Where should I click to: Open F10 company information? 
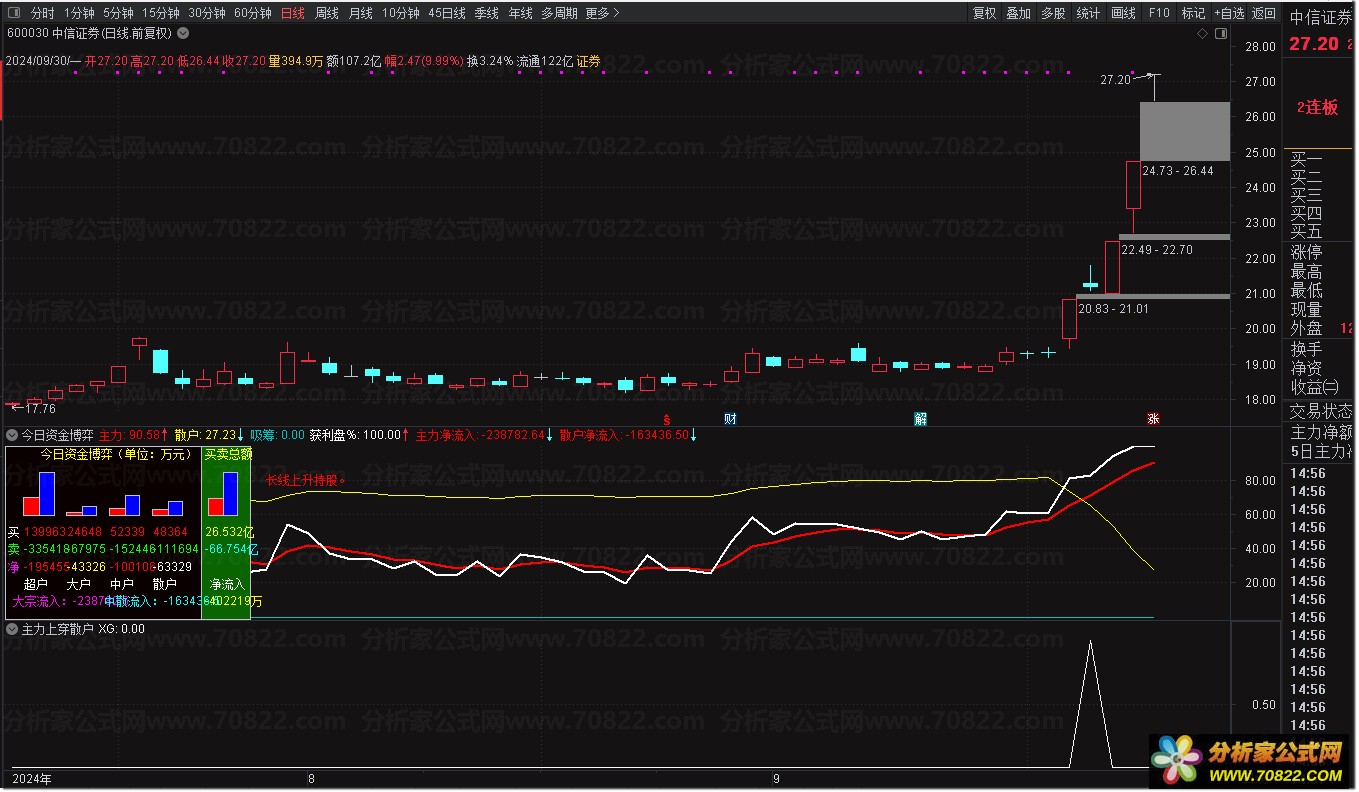[1159, 13]
